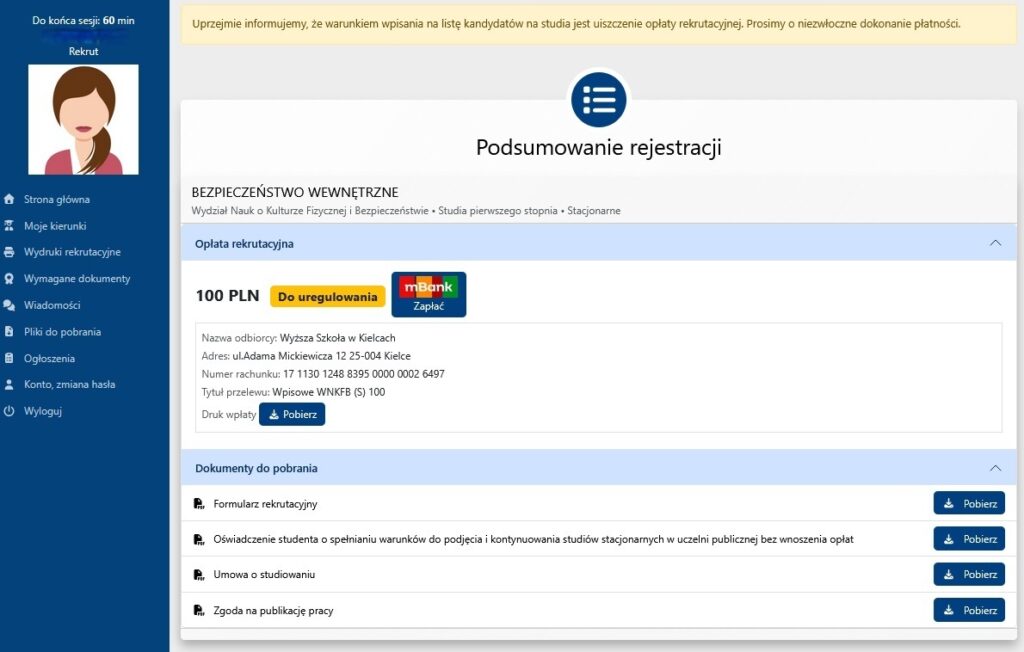Collapse the Dokumenty do pobrania section
Screen dimensions: 1024x652
(994, 468)
